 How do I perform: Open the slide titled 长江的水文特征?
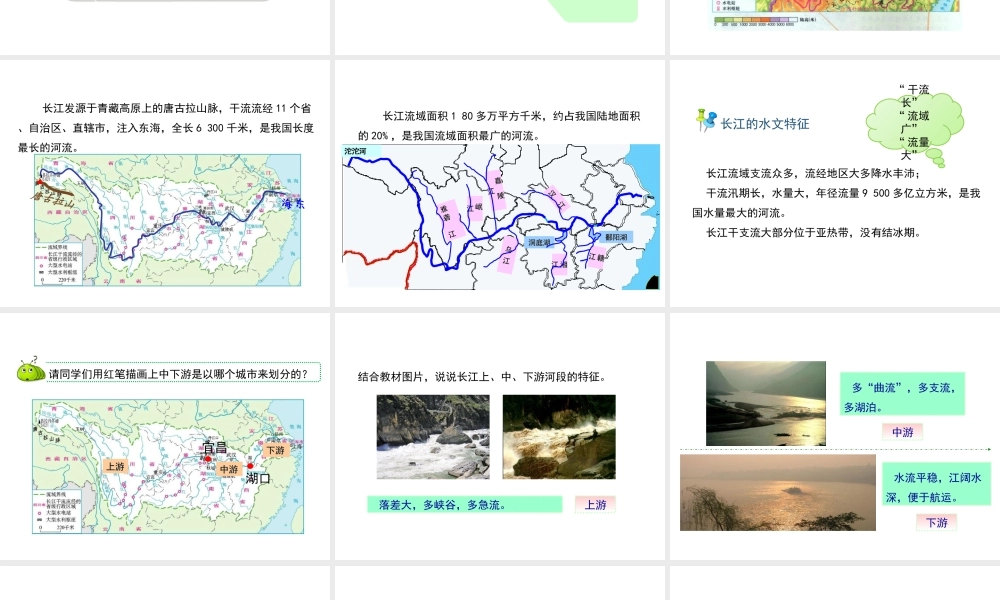(x=835, y=183)
